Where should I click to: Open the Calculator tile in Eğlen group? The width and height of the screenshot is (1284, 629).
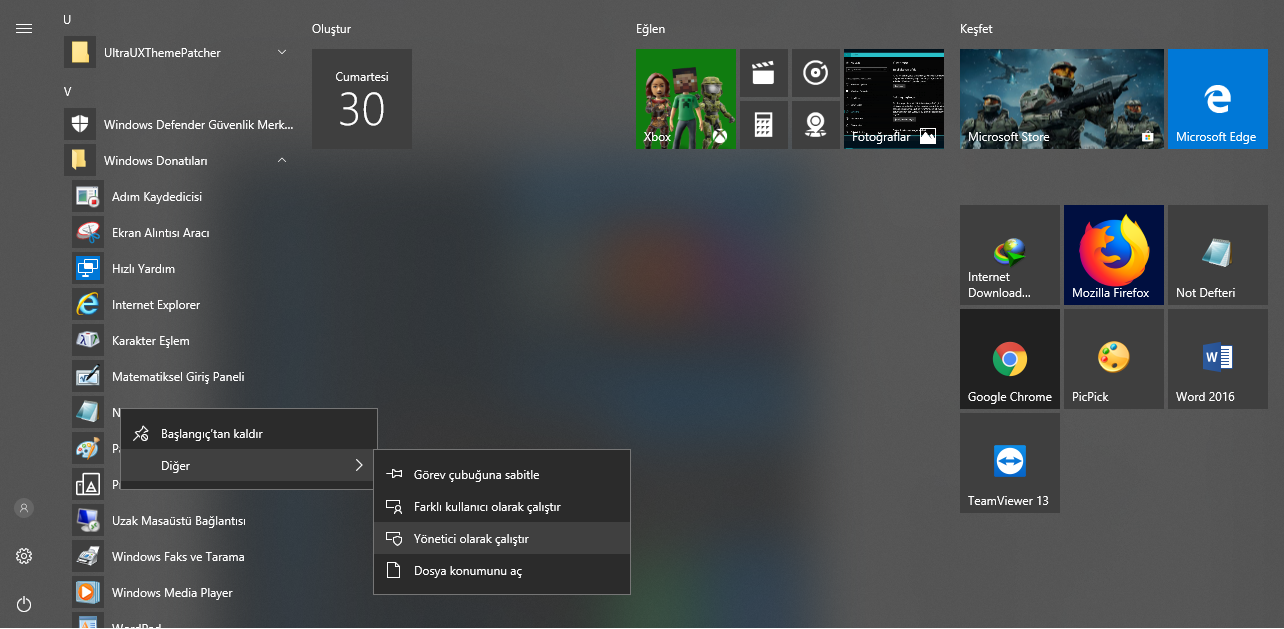click(x=763, y=124)
